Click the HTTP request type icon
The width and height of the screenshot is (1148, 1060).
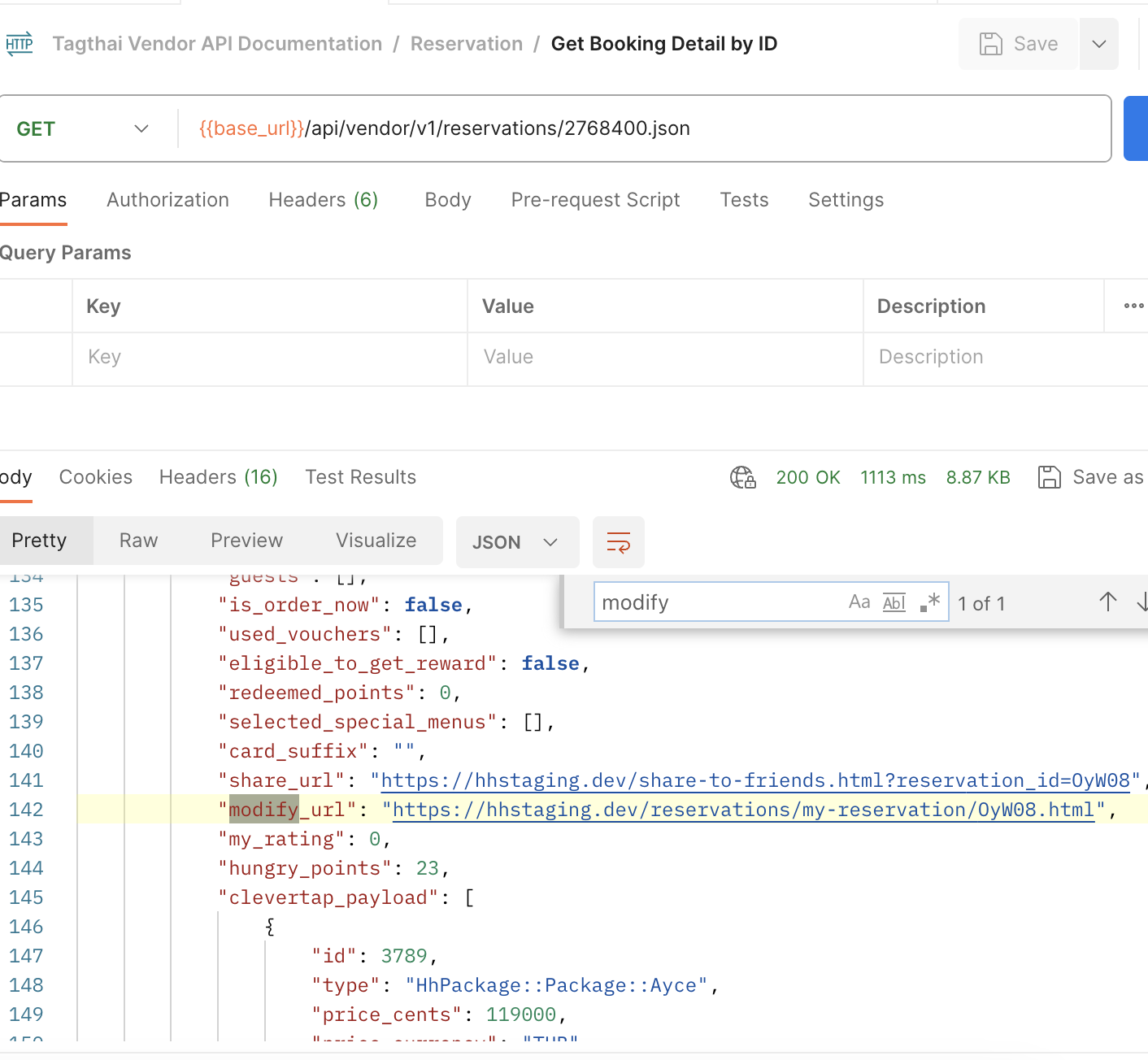[20, 44]
